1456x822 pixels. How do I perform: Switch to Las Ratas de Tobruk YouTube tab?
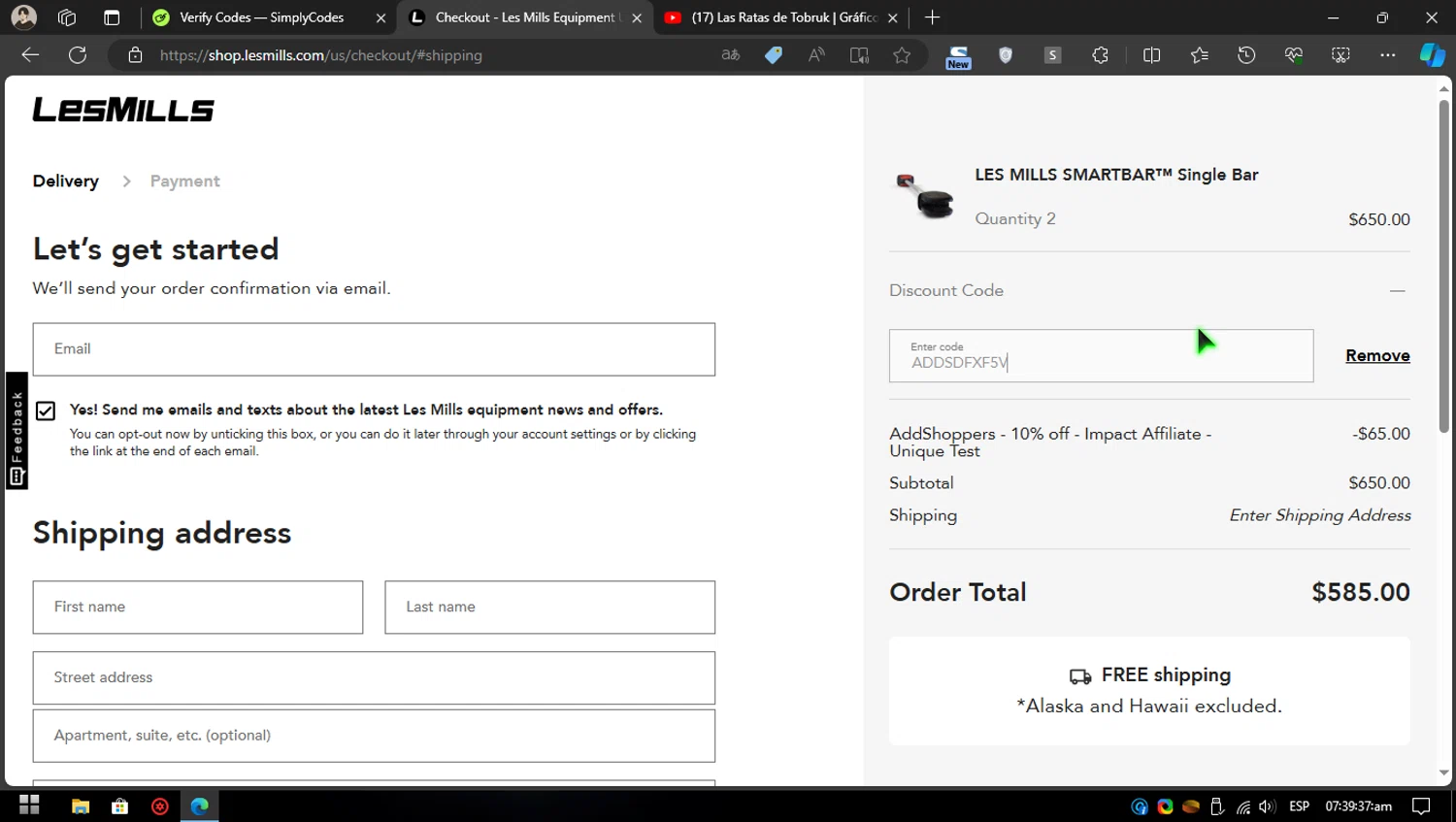click(x=784, y=17)
